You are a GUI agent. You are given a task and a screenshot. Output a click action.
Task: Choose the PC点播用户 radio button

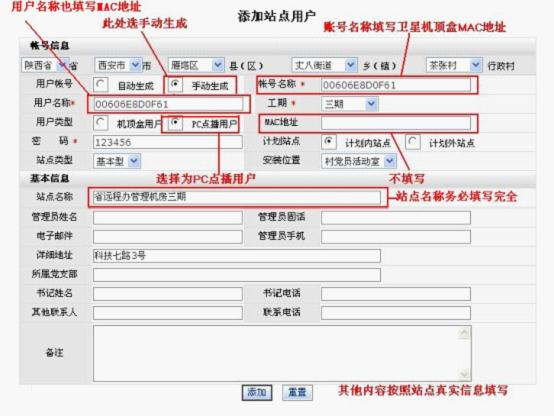pos(175,123)
